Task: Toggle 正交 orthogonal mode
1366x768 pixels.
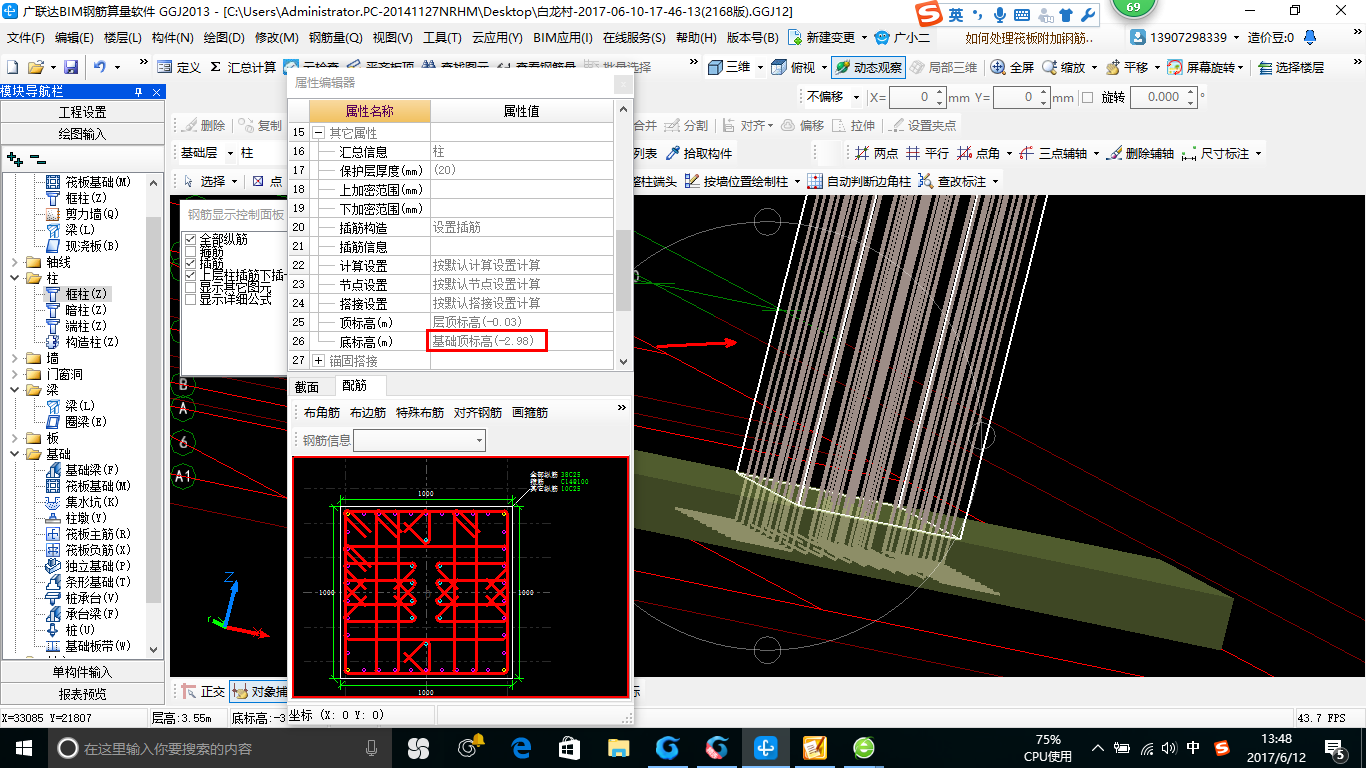Action: coord(204,691)
